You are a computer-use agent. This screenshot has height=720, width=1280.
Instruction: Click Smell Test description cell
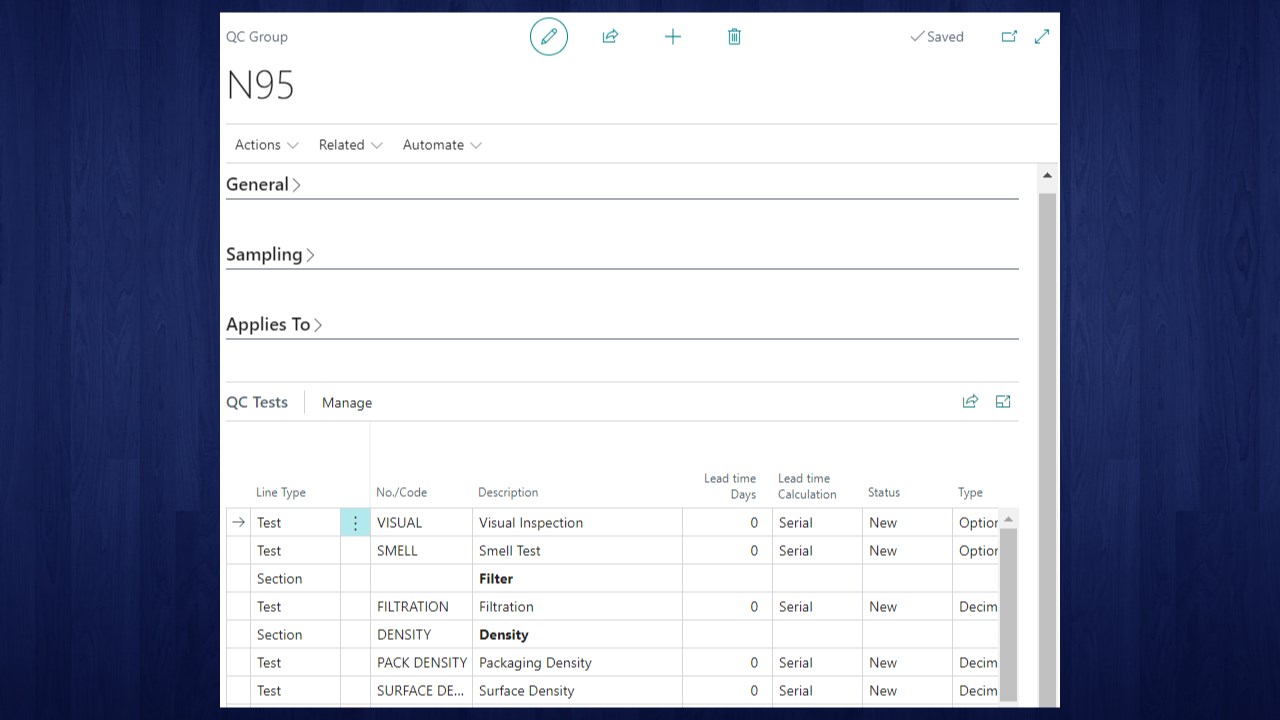pos(577,551)
